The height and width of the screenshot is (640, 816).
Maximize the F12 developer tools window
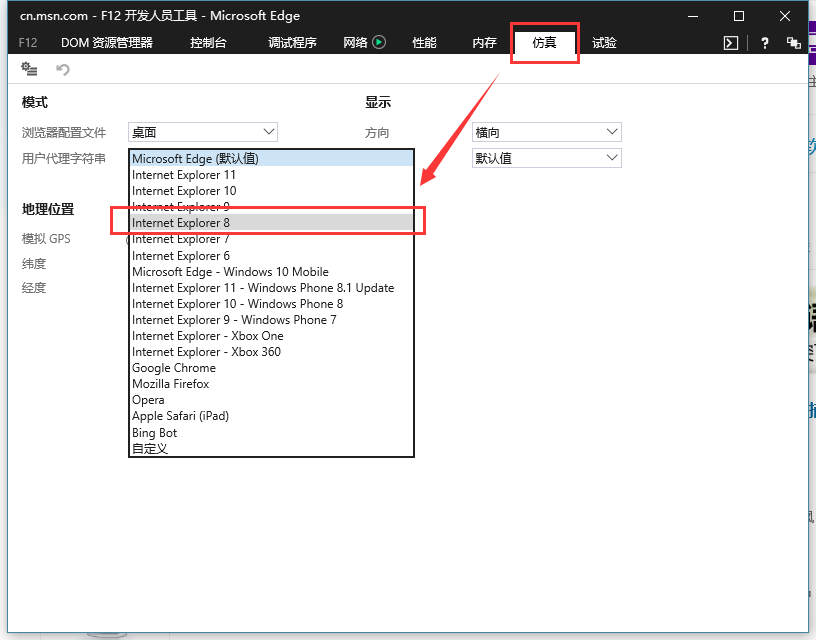tap(739, 16)
